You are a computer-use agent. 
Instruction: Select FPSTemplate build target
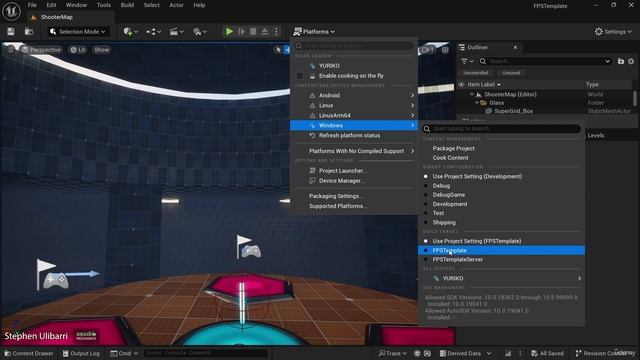(x=502, y=251)
